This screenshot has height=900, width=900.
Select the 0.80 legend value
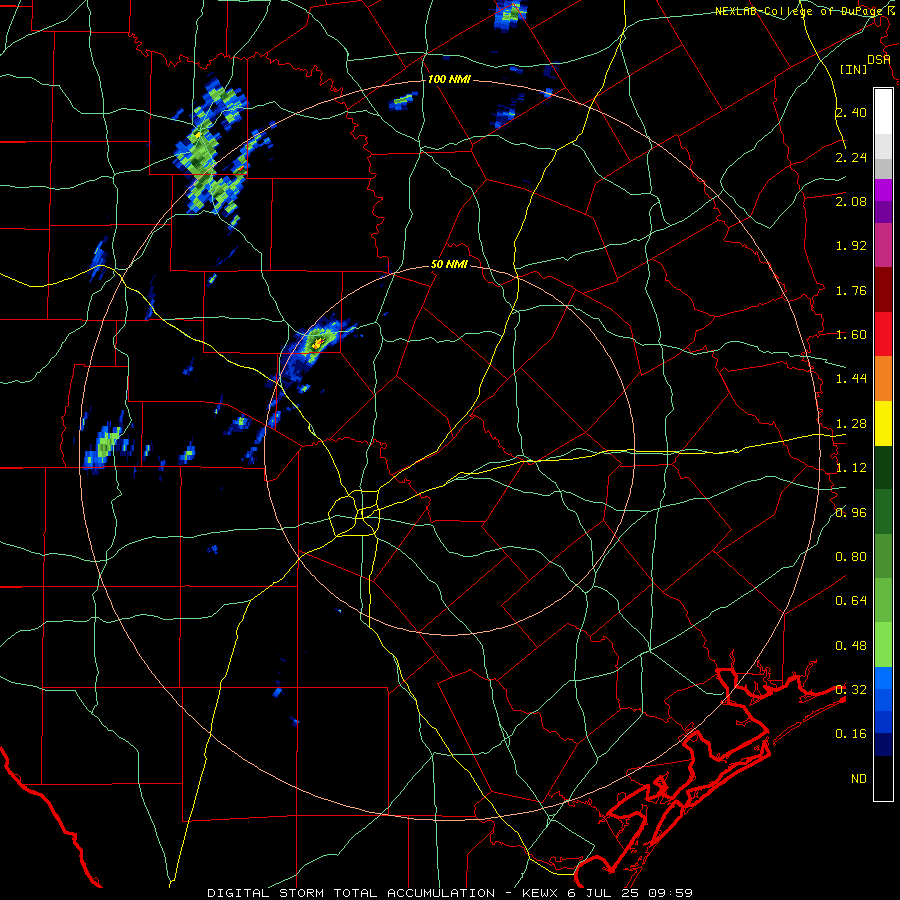pos(851,557)
